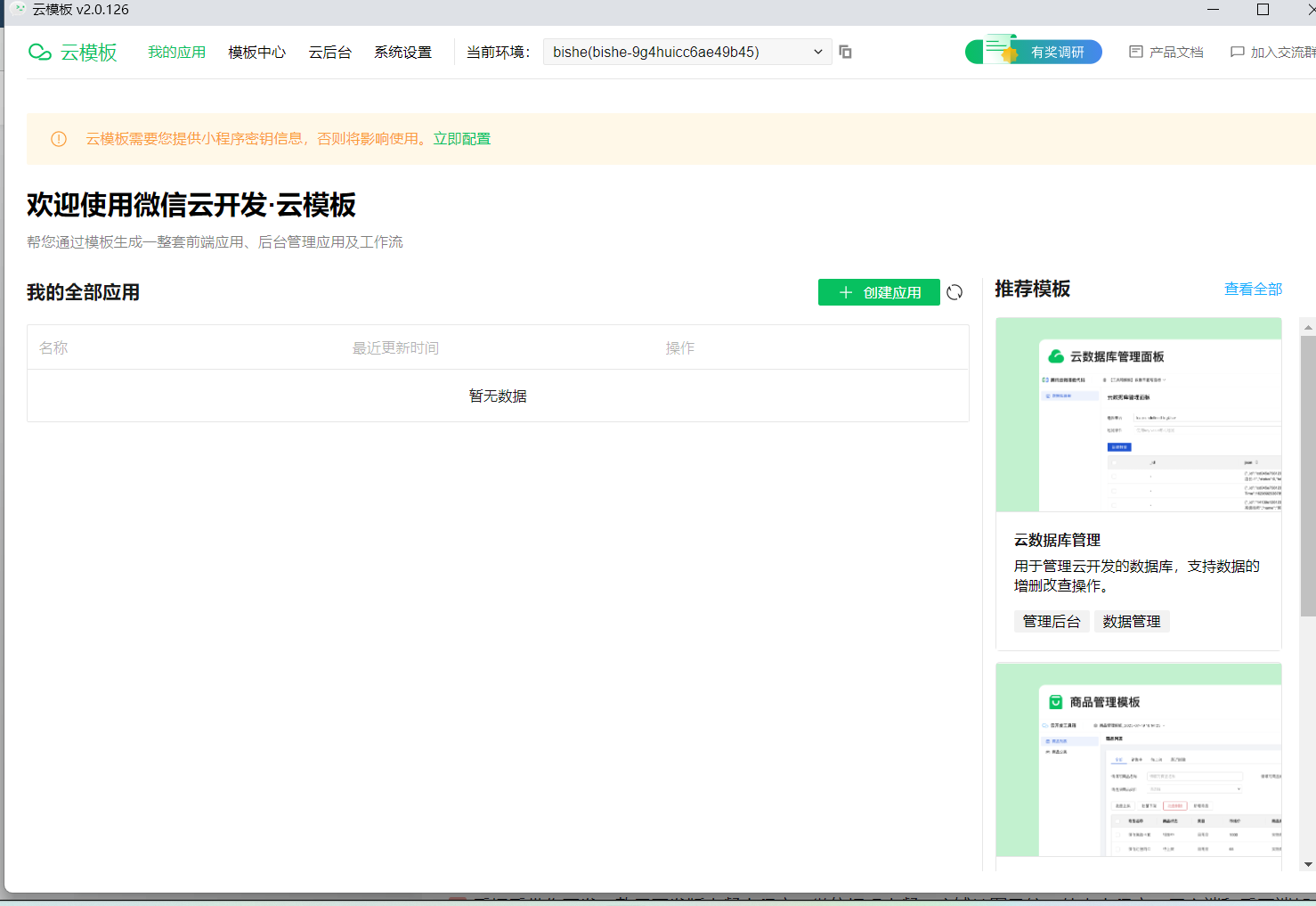Screen dimensions: 1316x906
Task: Copy the environment ID with copy icon
Action: 846,53
